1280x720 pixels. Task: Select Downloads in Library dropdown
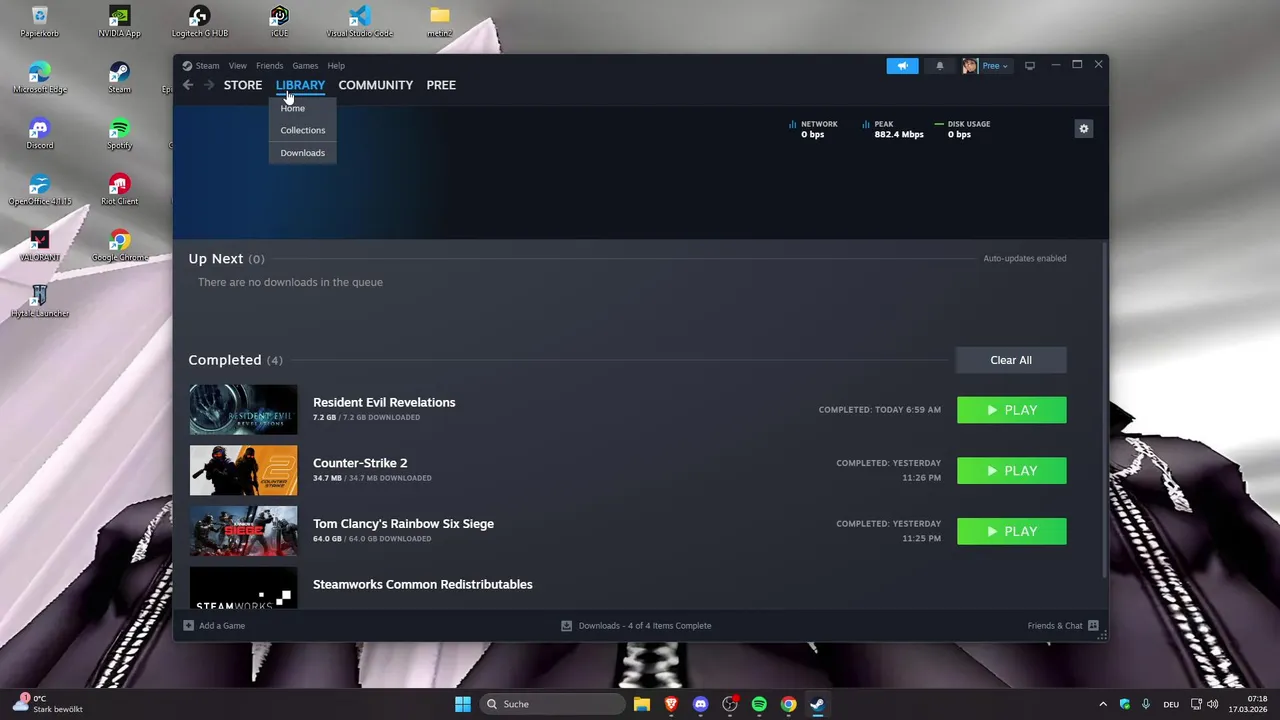(x=303, y=153)
